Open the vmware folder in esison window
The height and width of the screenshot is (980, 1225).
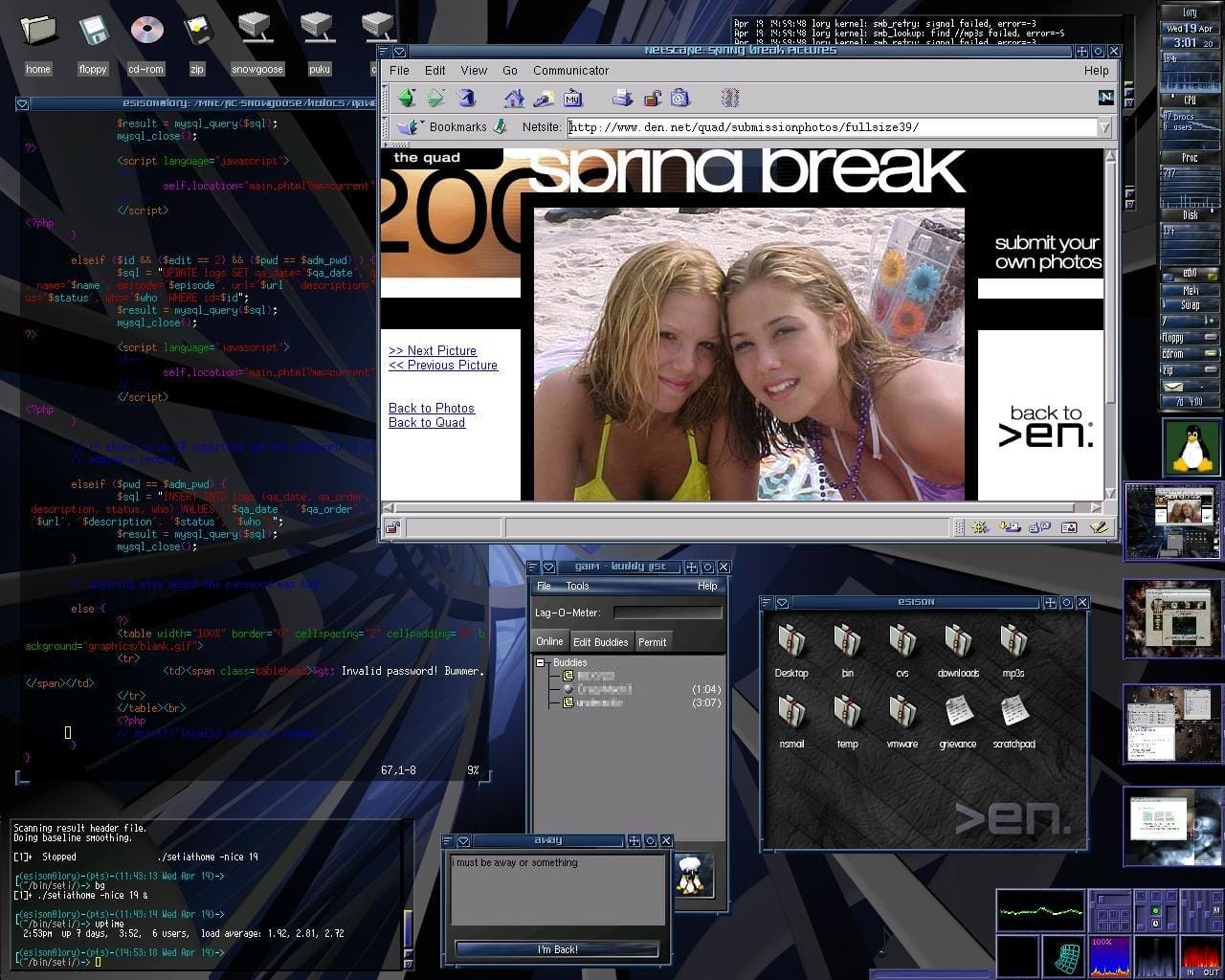[902, 721]
